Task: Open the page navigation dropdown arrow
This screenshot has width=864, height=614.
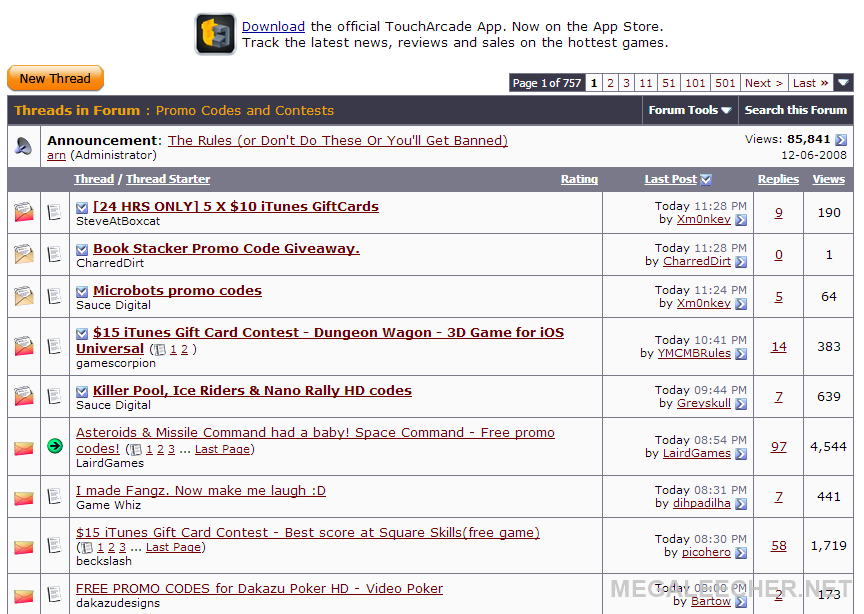Action: (x=843, y=83)
